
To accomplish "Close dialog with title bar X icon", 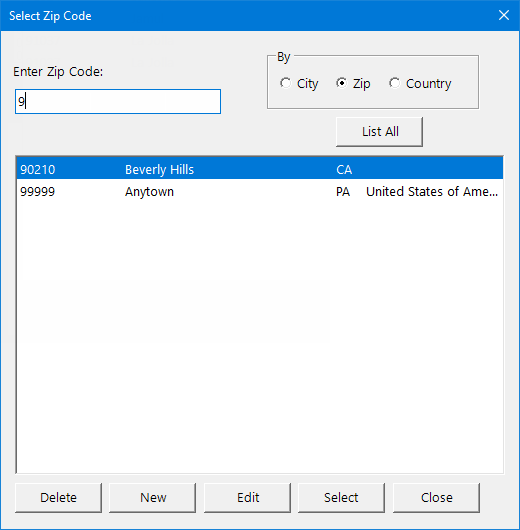I will 504,15.
